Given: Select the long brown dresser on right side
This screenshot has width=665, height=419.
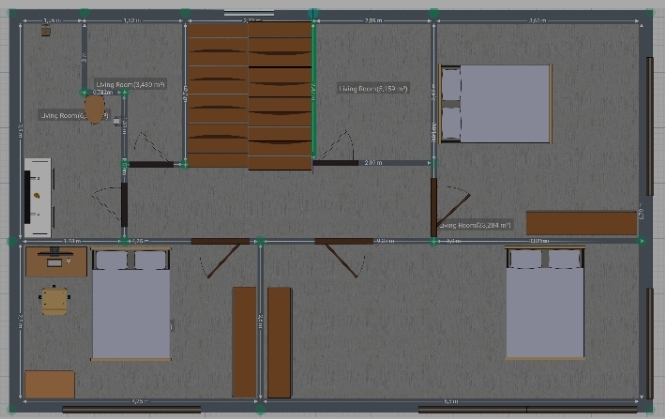Looking at the screenshot, I should click(x=581, y=223).
